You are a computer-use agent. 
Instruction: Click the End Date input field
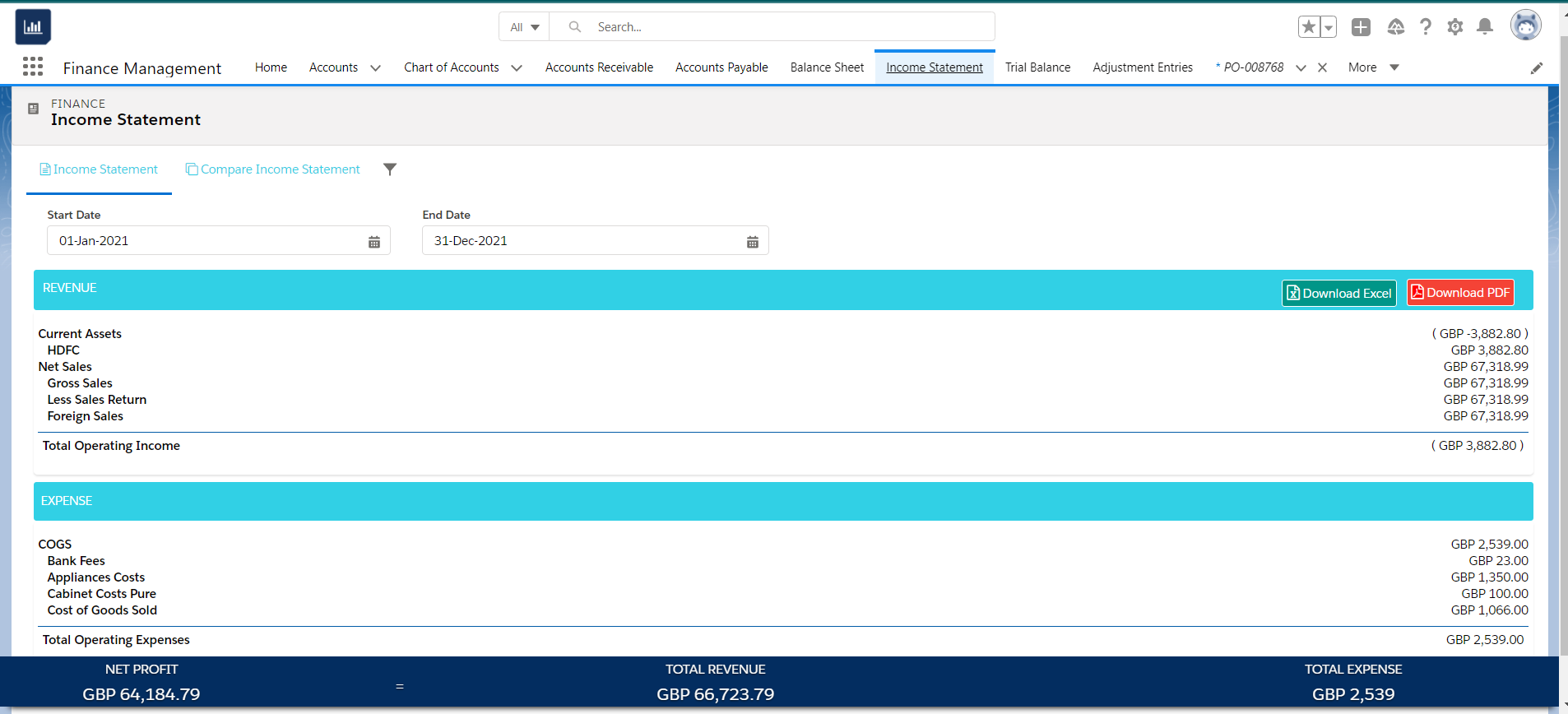point(595,241)
